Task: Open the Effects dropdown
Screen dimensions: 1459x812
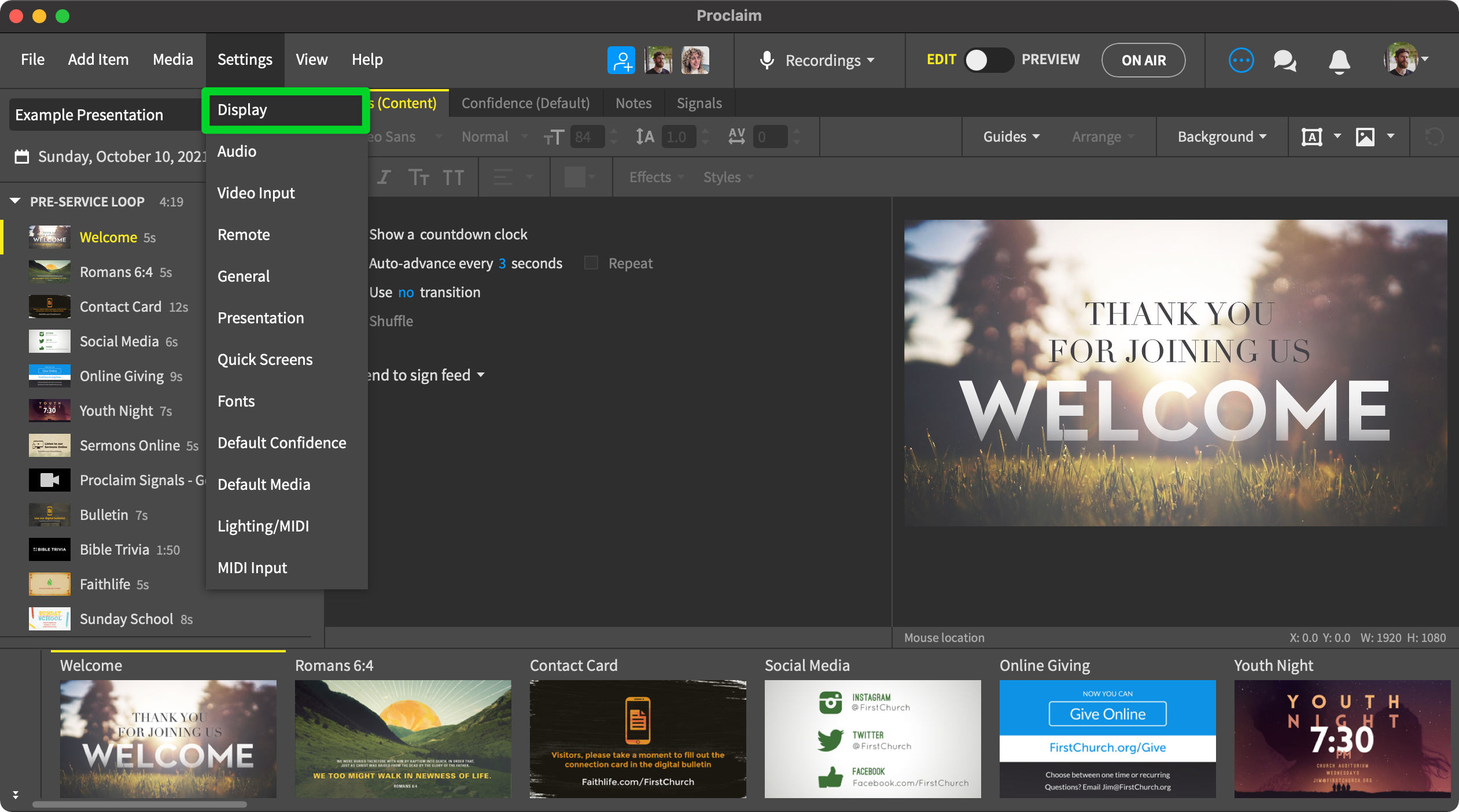Action: [657, 177]
